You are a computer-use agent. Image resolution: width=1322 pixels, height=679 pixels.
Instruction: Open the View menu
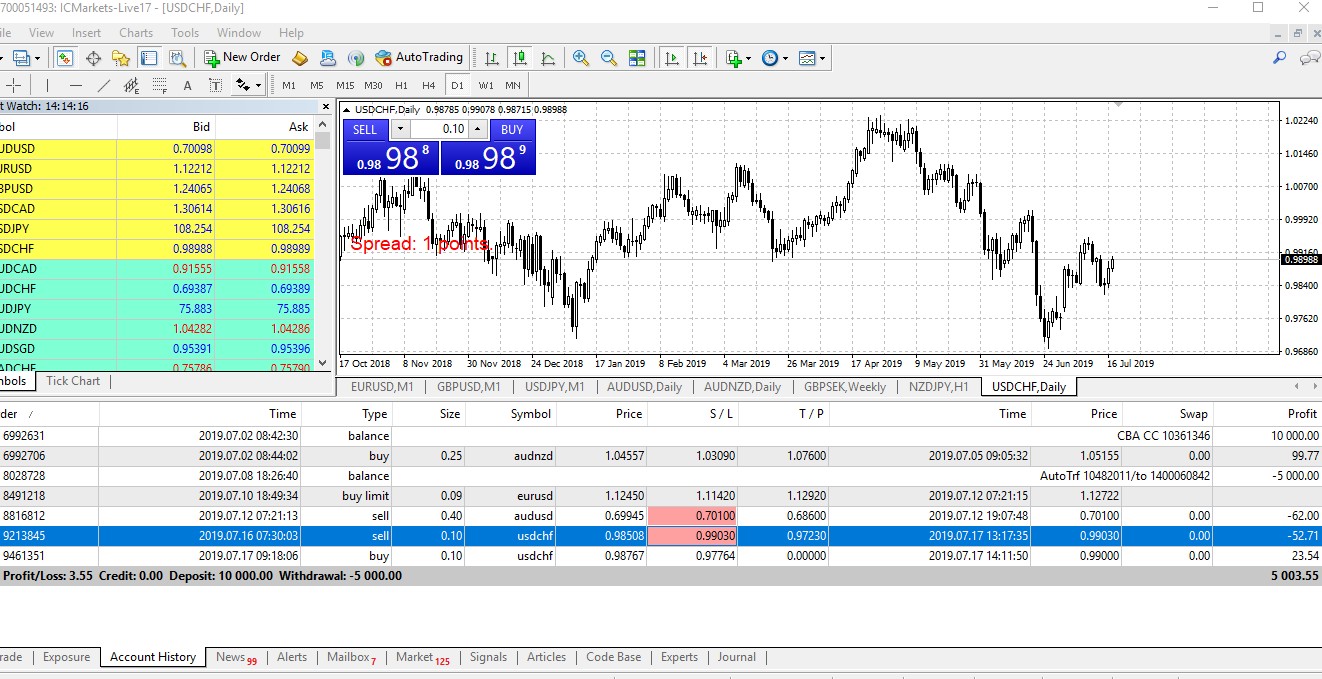(x=42, y=33)
